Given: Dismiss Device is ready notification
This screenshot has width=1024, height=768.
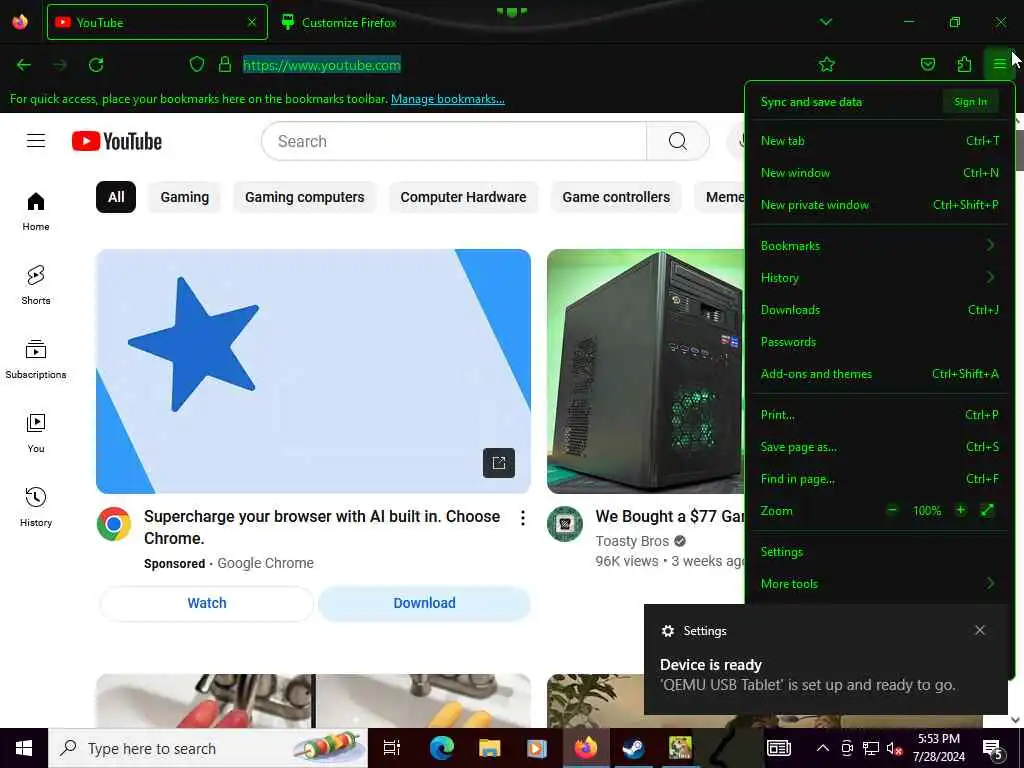Looking at the screenshot, I should point(980,630).
